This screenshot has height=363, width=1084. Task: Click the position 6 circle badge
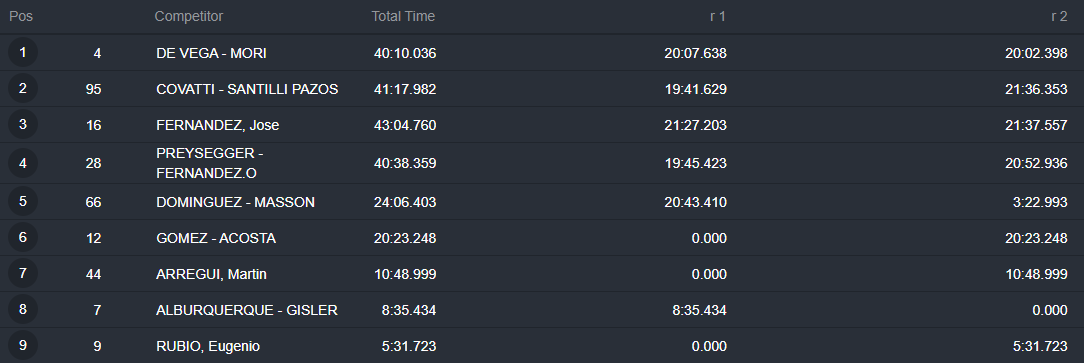click(23, 238)
